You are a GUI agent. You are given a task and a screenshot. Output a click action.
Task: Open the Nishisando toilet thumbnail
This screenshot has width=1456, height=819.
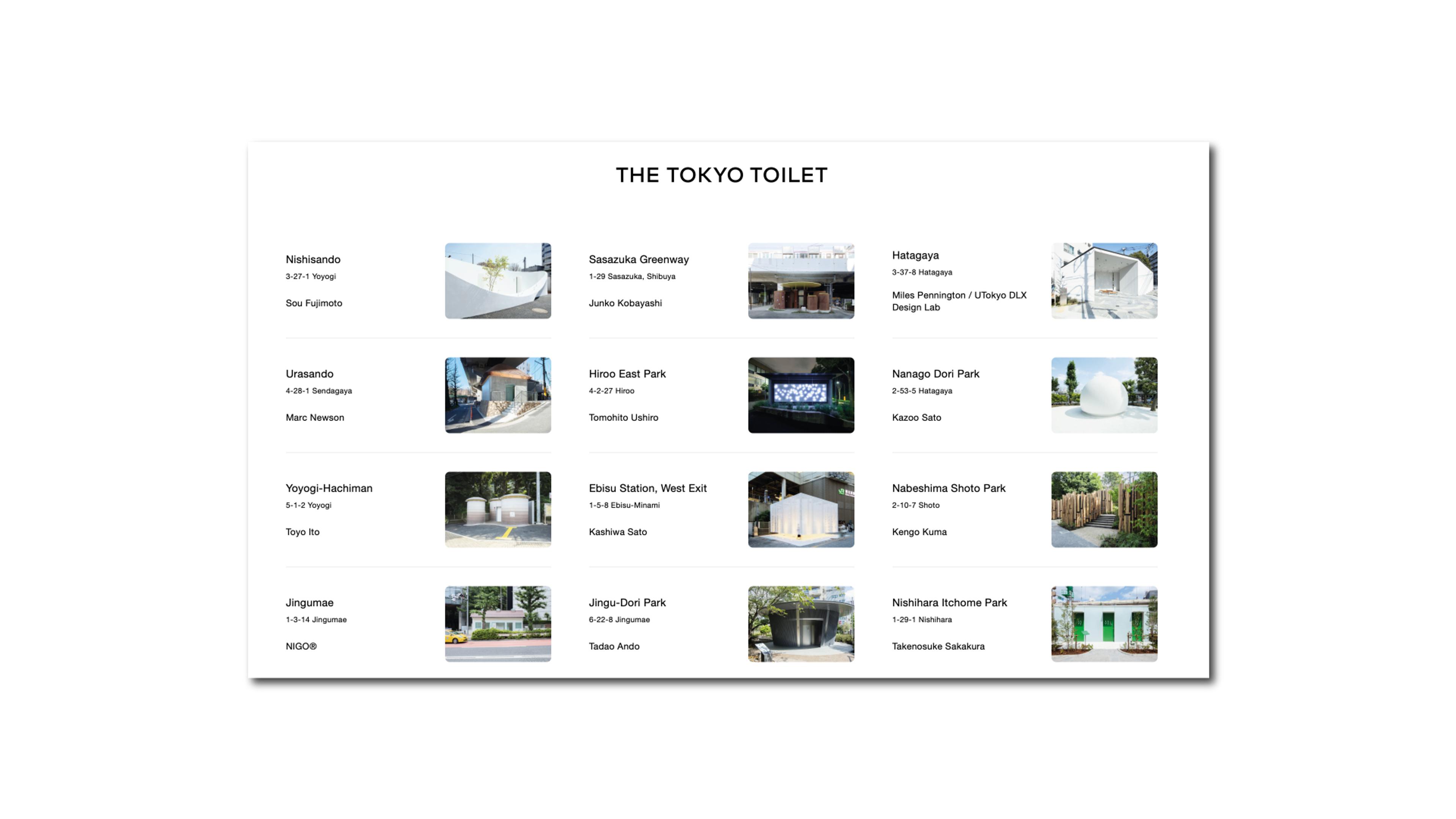click(x=497, y=281)
